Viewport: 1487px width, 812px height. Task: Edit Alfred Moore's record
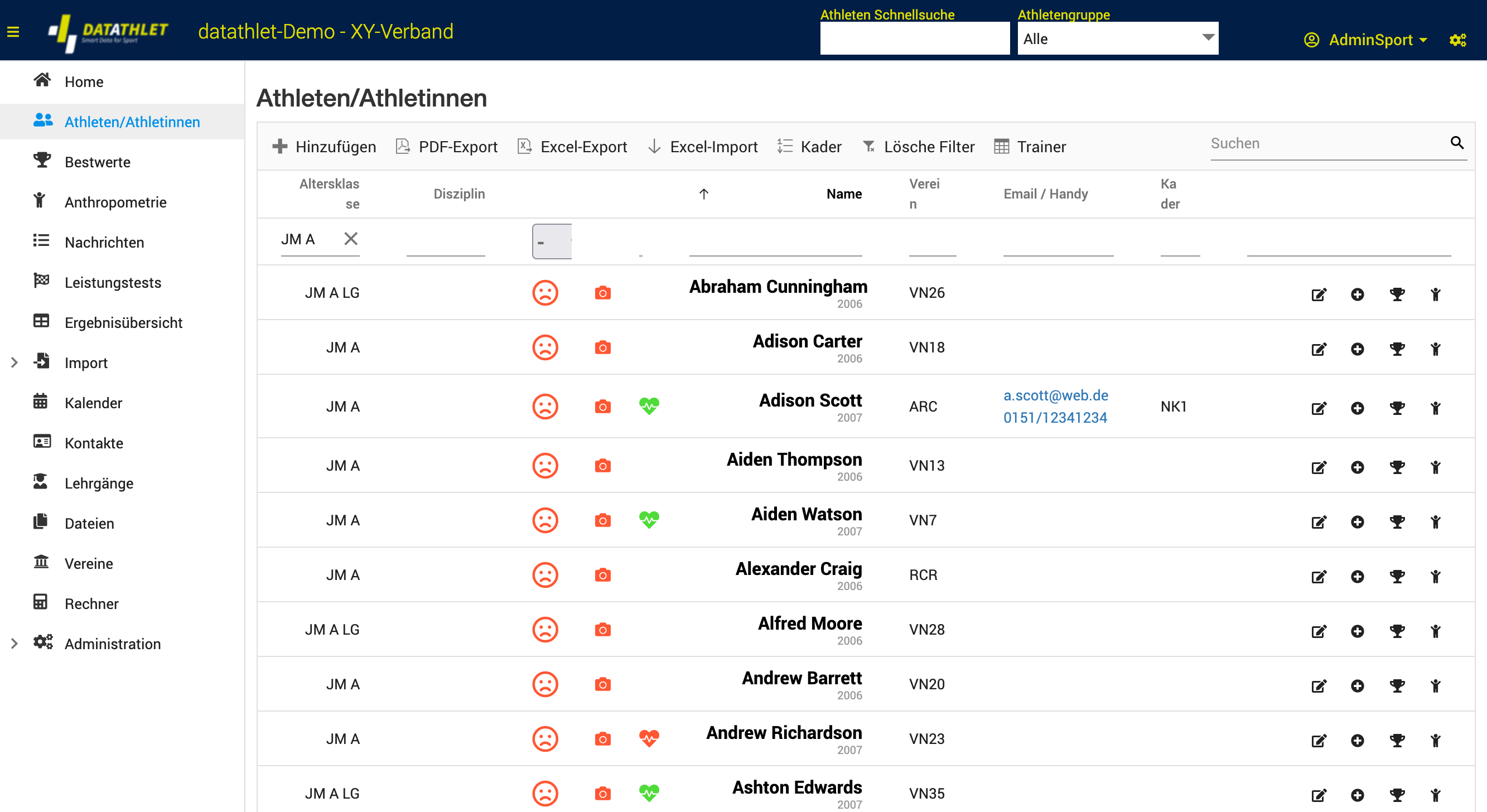1319,631
